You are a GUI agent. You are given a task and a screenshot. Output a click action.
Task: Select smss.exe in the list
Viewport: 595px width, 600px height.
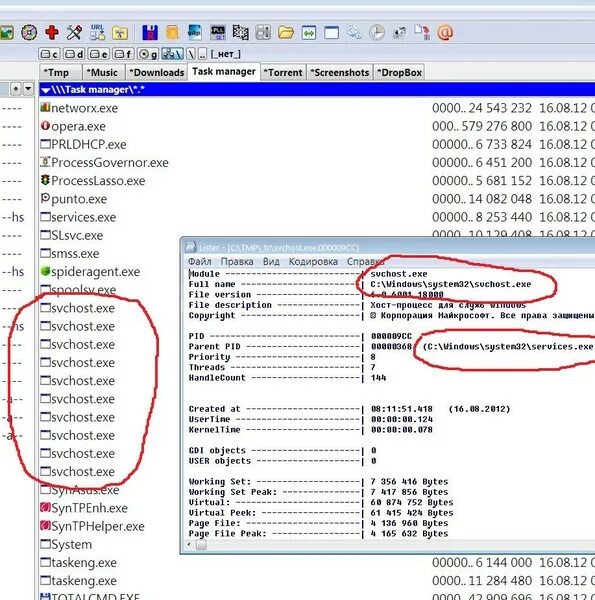pos(70,253)
